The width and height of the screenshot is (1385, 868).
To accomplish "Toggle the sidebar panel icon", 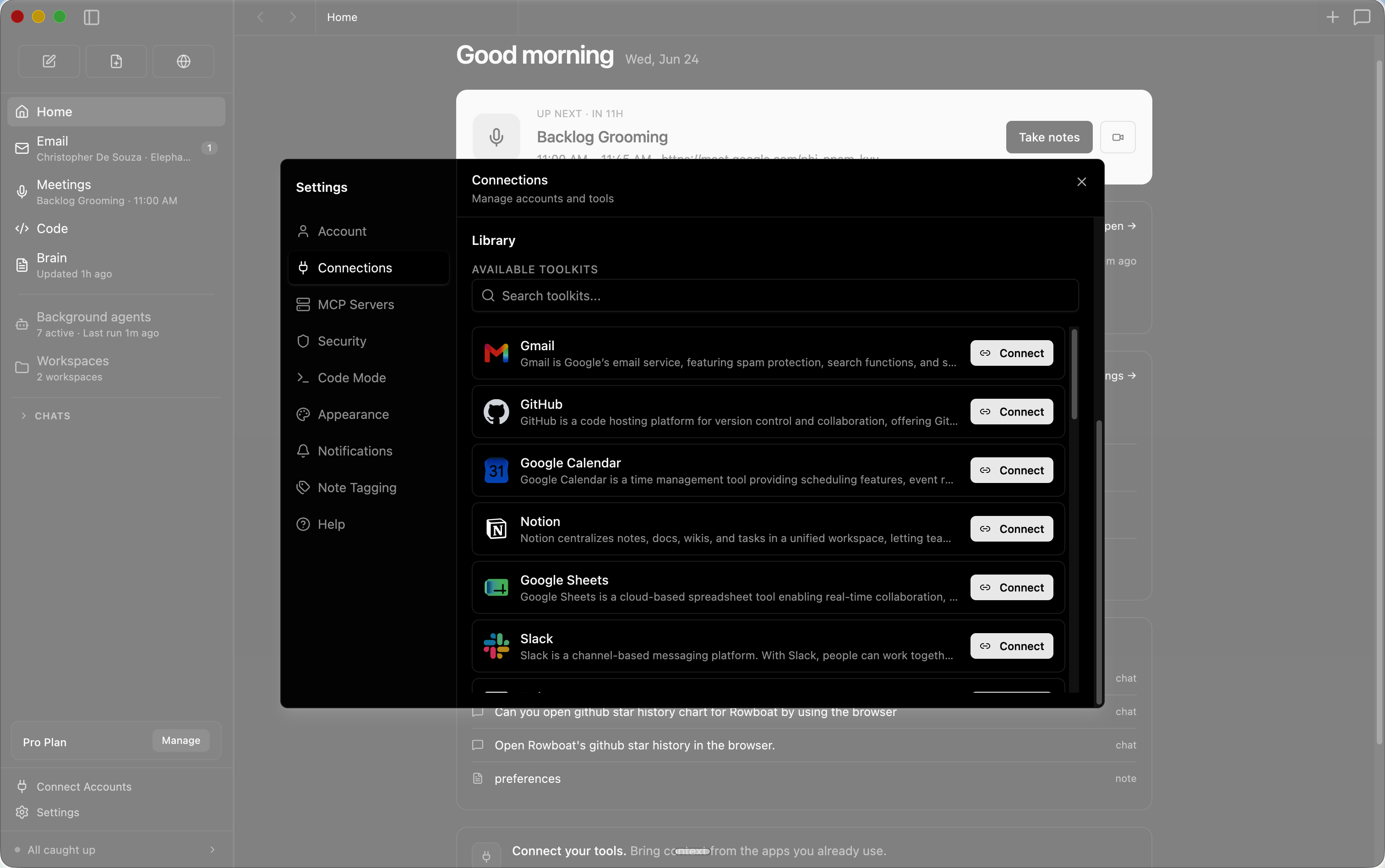I will tap(92, 17).
